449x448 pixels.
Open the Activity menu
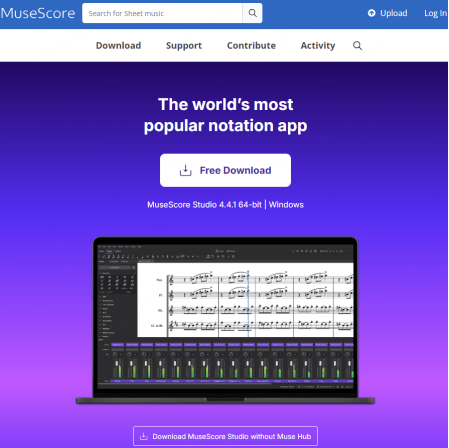click(318, 46)
